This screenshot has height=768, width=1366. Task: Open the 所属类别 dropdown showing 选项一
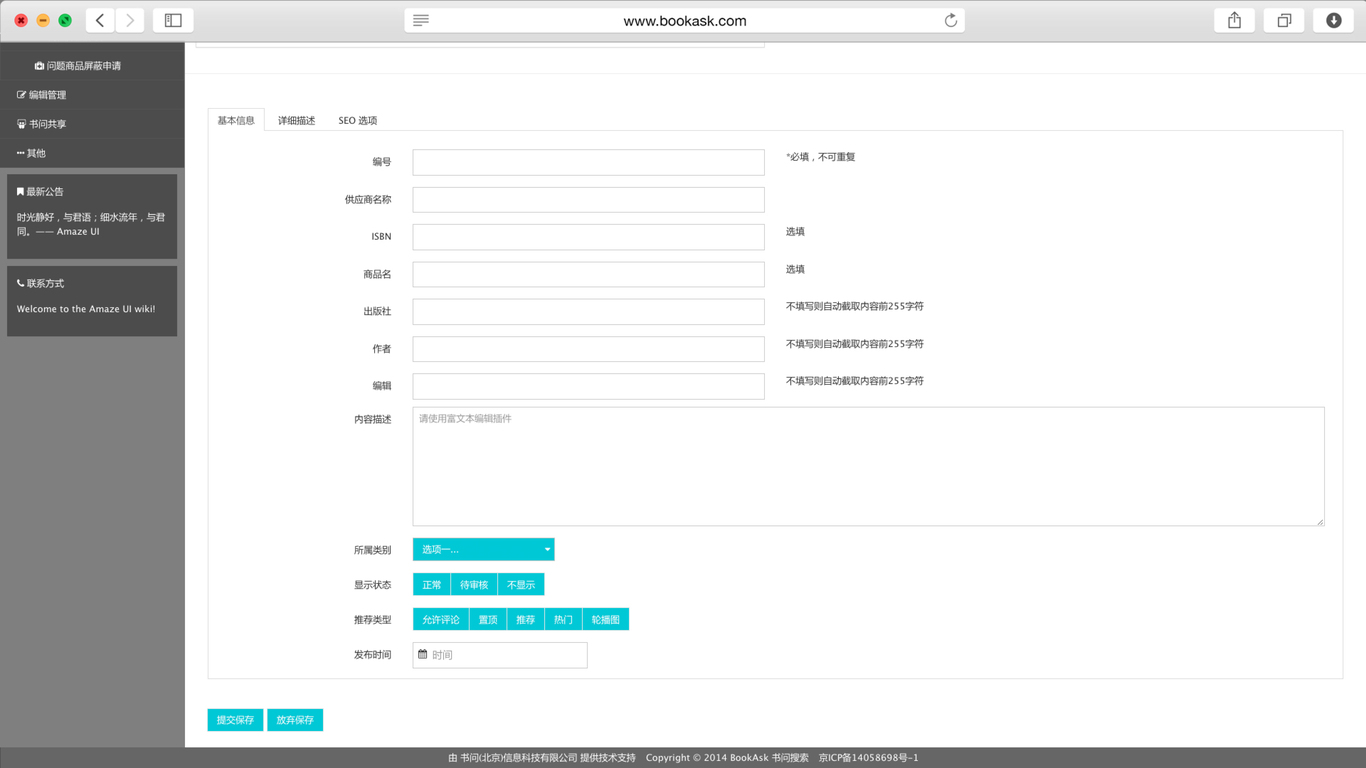coord(483,549)
